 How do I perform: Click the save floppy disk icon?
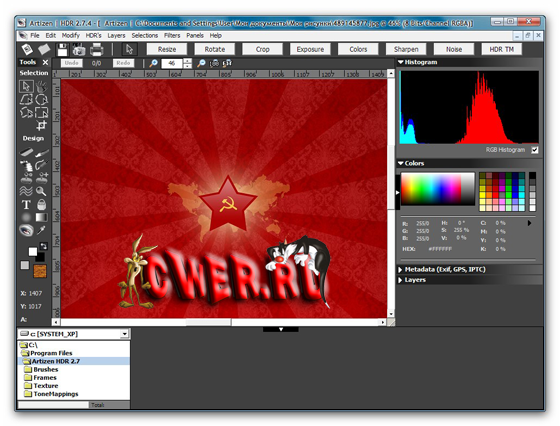[62, 50]
